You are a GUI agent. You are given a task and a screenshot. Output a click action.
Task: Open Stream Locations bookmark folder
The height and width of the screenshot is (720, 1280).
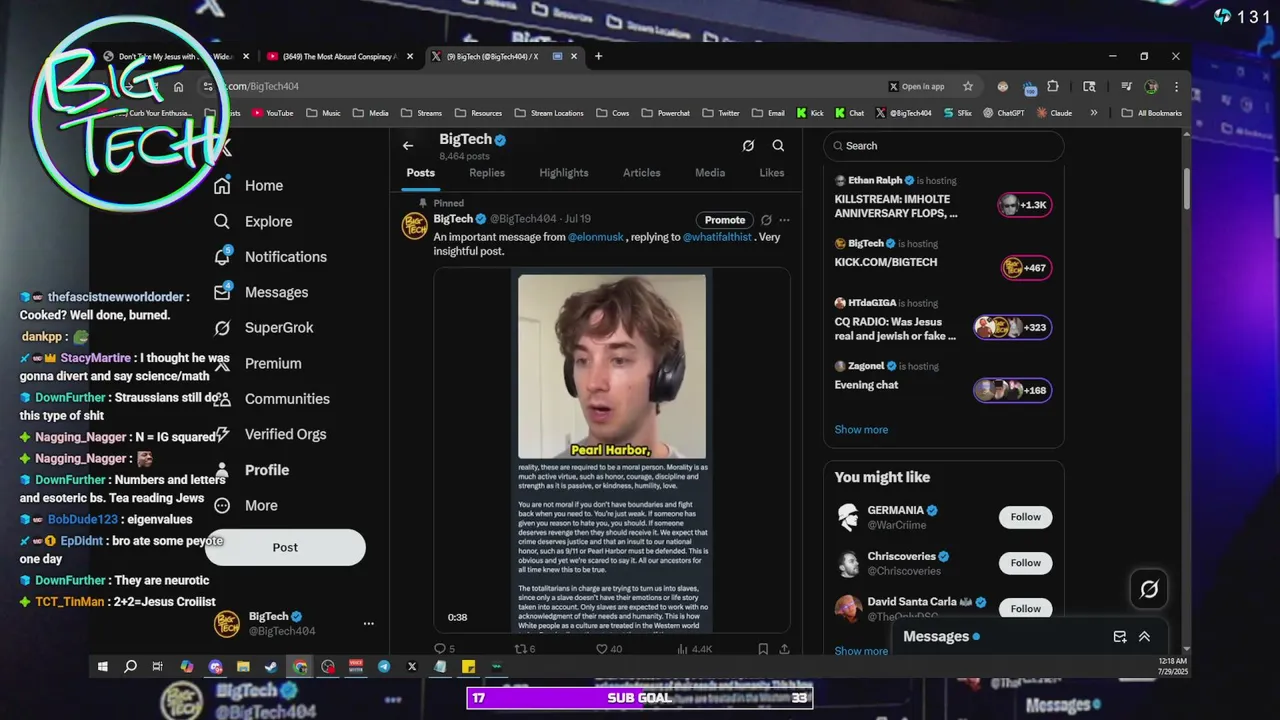point(549,113)
